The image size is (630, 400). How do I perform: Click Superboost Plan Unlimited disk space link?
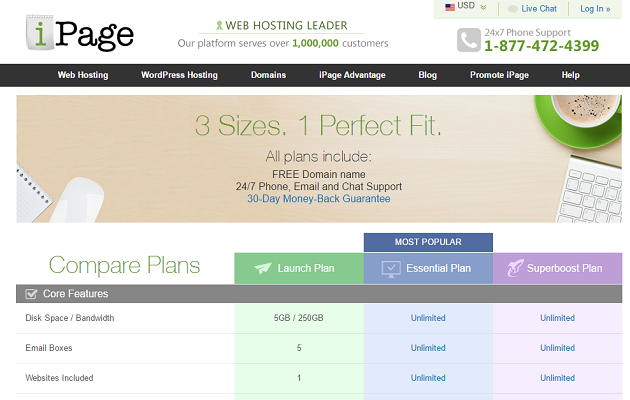(x=557, y=318)
